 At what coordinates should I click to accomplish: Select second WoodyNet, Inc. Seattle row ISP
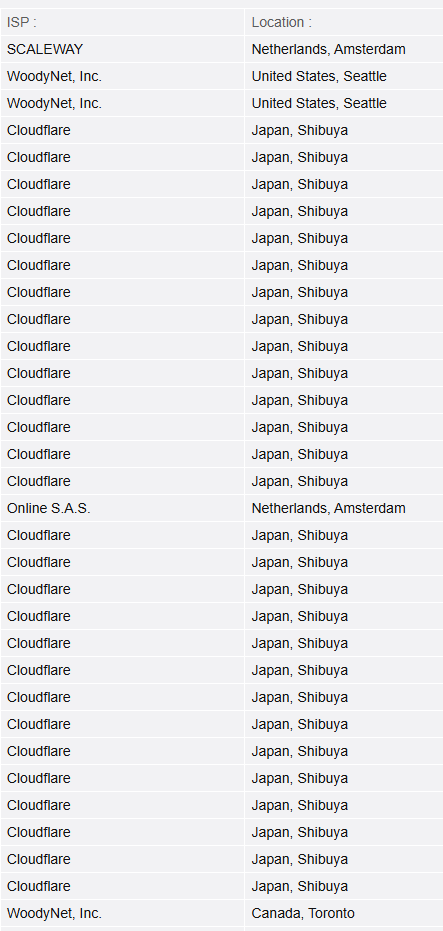click(x=122, y=103)
